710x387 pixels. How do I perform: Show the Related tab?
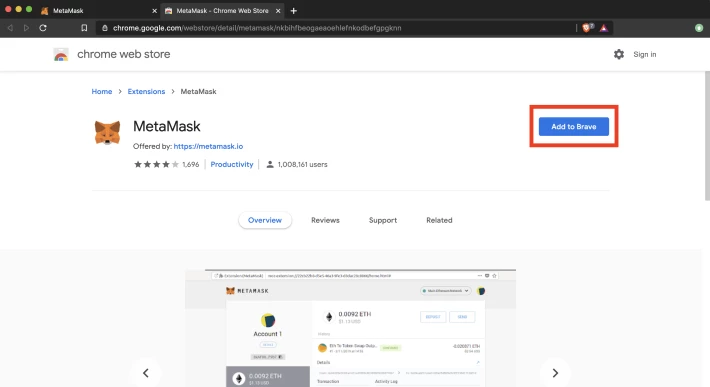pyautogui.click(x=439, y=220)
